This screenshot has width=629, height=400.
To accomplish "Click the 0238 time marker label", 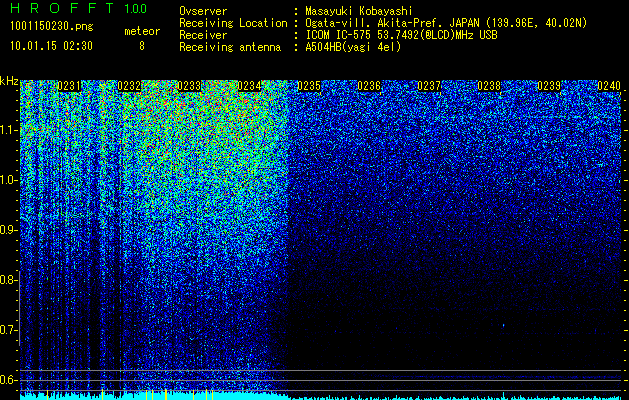I will tap(489, 86).
